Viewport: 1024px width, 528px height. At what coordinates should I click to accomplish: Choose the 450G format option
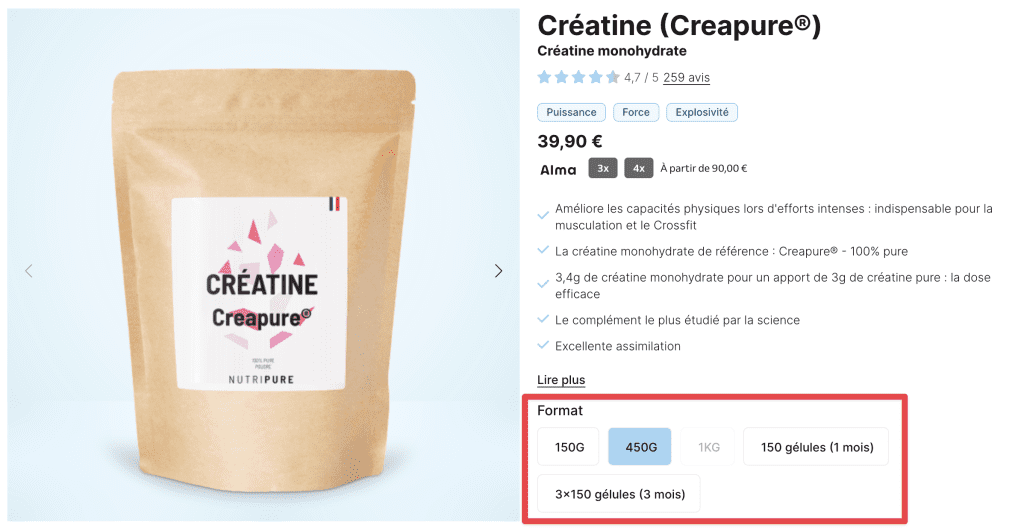point(640,447)
